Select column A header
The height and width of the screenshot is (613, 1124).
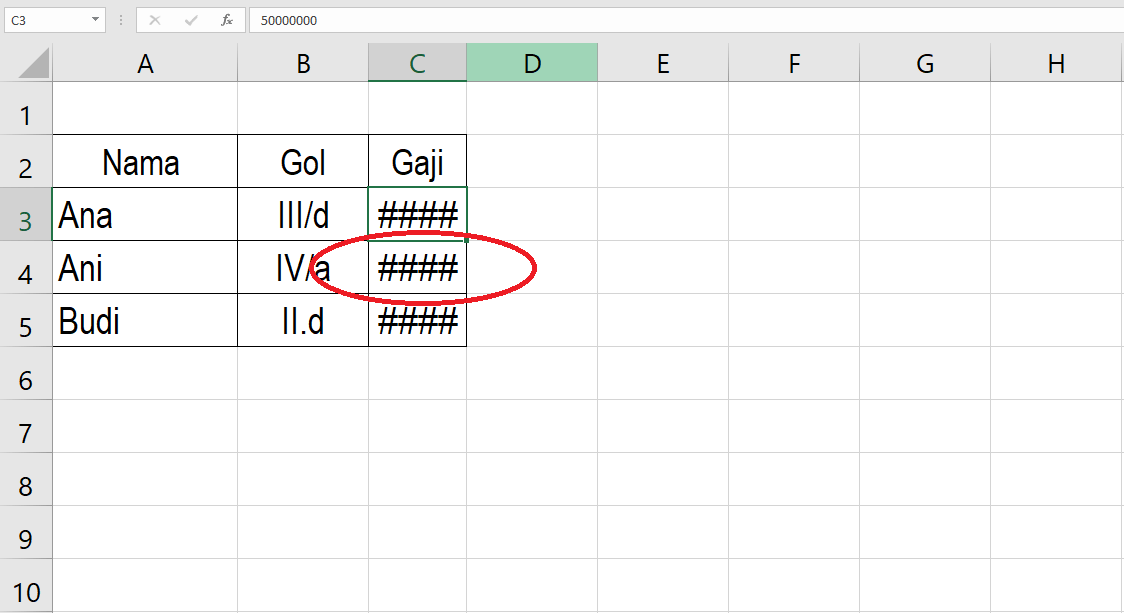click(145, 64)
